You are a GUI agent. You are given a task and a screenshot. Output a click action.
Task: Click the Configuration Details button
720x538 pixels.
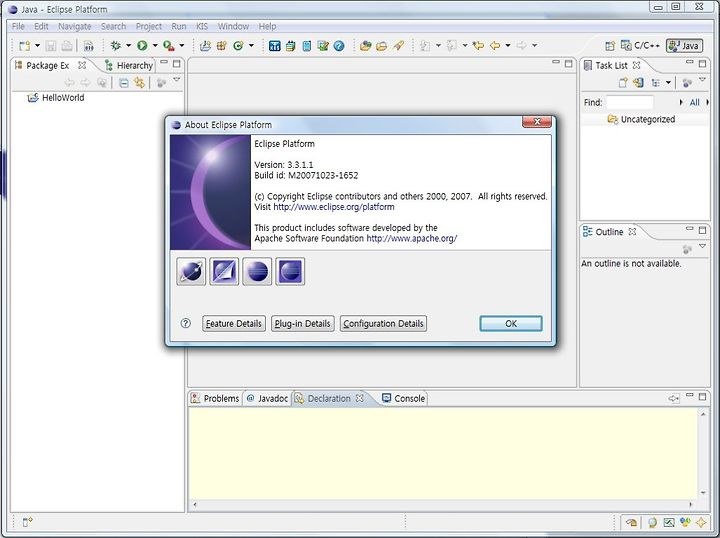coord(383,324)
